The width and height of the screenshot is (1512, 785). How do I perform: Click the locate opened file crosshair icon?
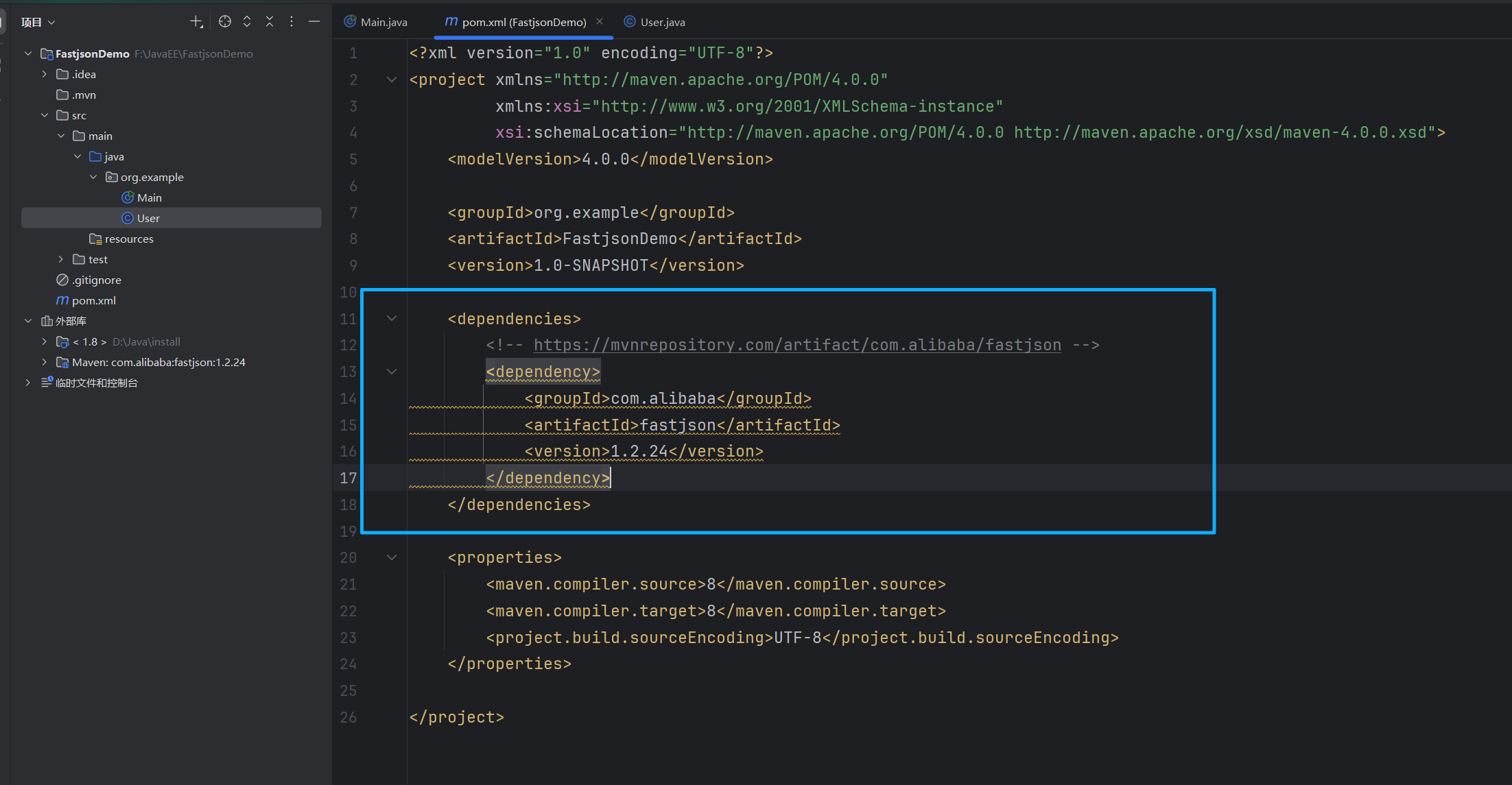point(225,22)
